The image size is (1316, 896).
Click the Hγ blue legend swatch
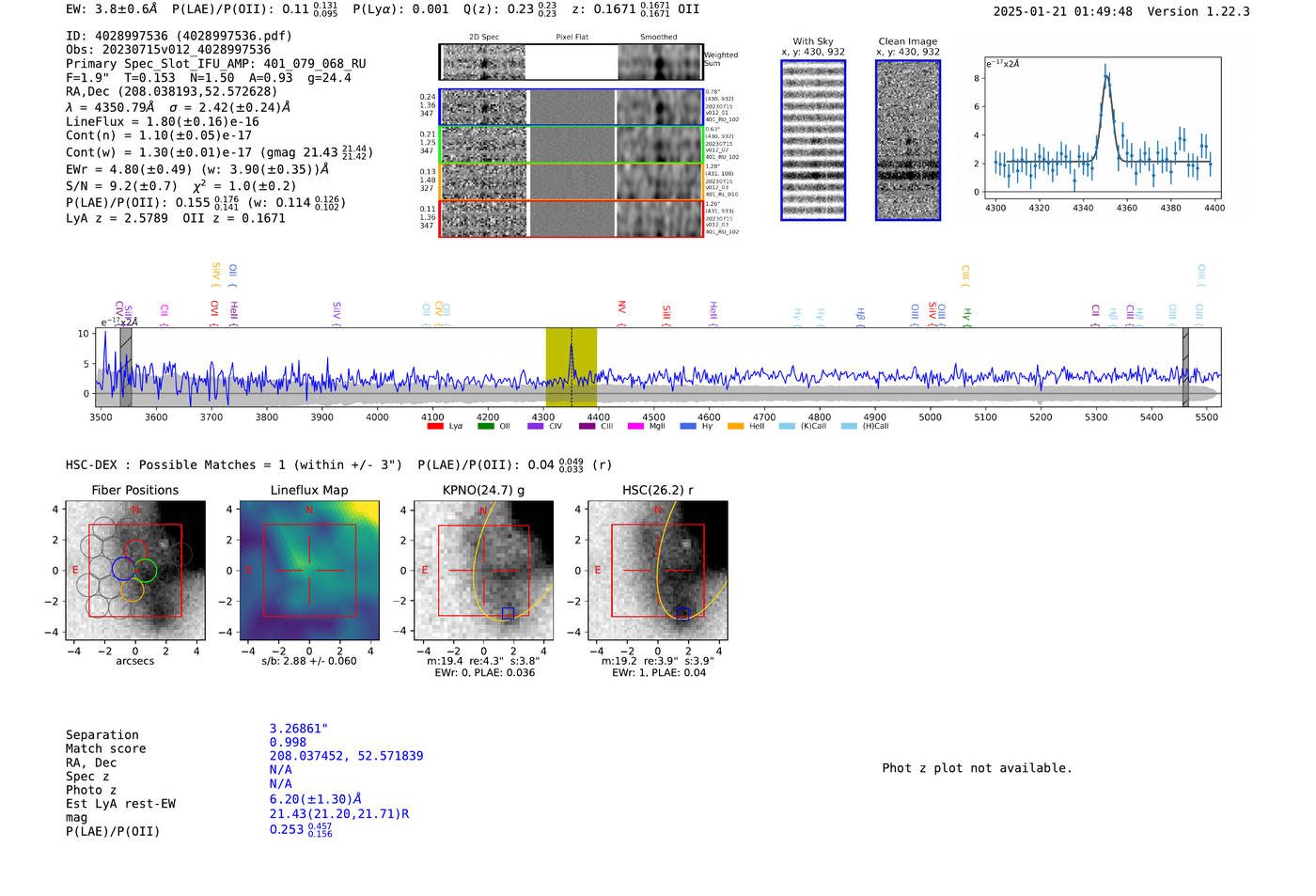pyautogui.click(x=688, y=426)
